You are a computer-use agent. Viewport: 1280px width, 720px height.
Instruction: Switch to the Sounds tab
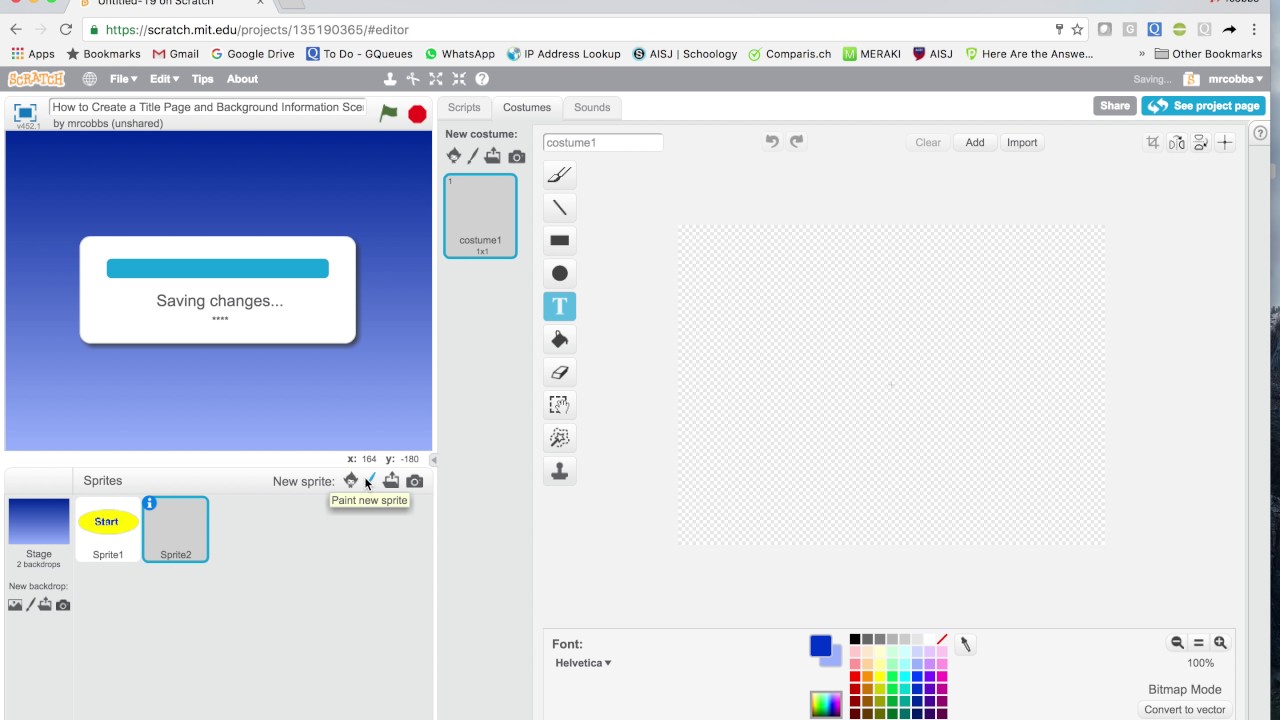(x=592, y=107)
